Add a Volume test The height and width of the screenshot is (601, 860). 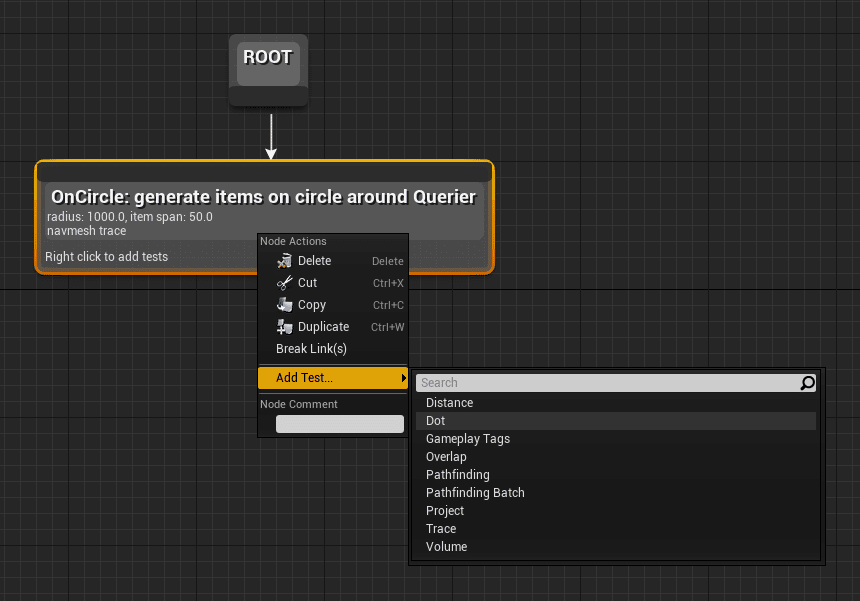point(615,547)
